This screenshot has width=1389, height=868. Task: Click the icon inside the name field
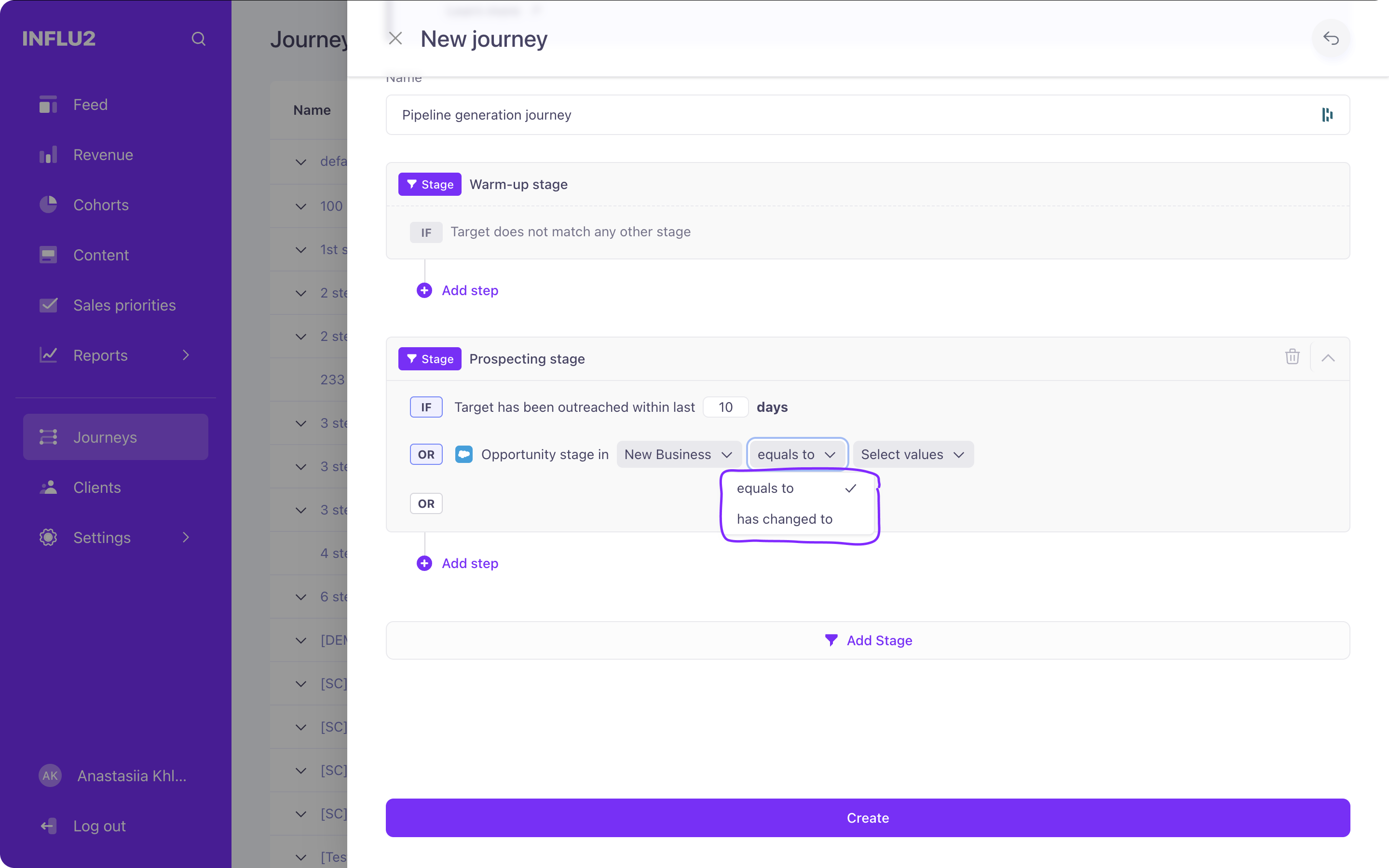[x=1327, y=115]
